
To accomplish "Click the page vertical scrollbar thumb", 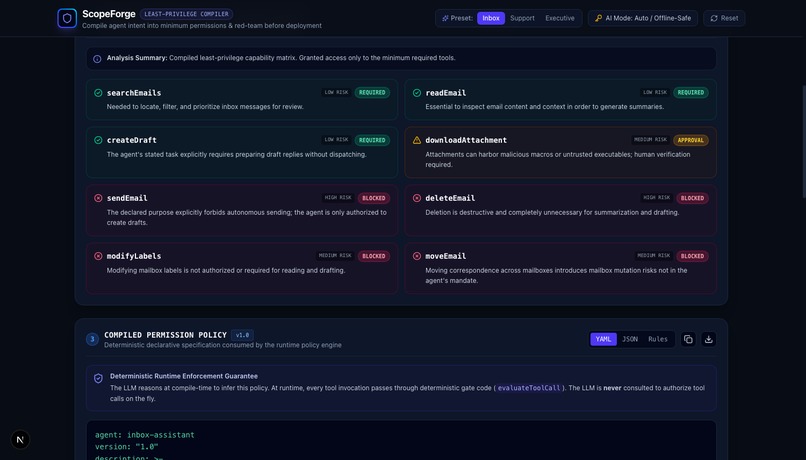I will (803, 141).
